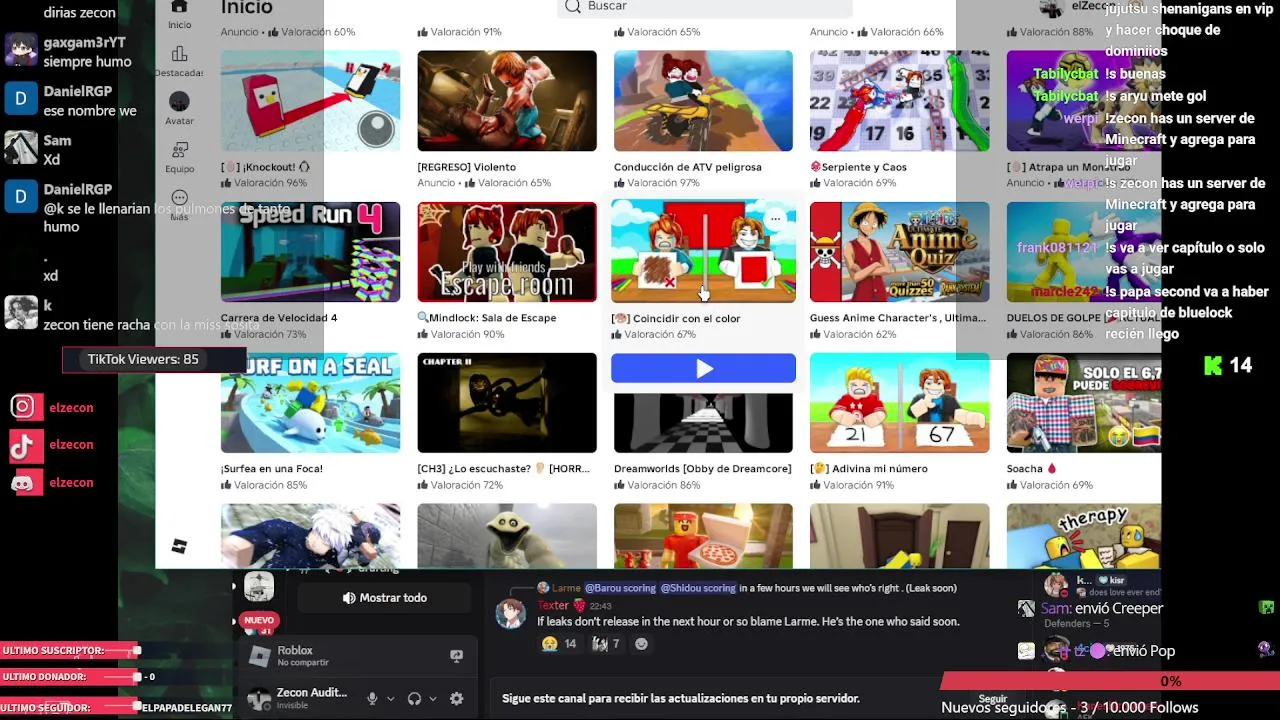Screen dimensions: 1280x720
Task: Click the Carrera de Velocidad 4 title
Action: pyautogui.click(x=279, y=318)
